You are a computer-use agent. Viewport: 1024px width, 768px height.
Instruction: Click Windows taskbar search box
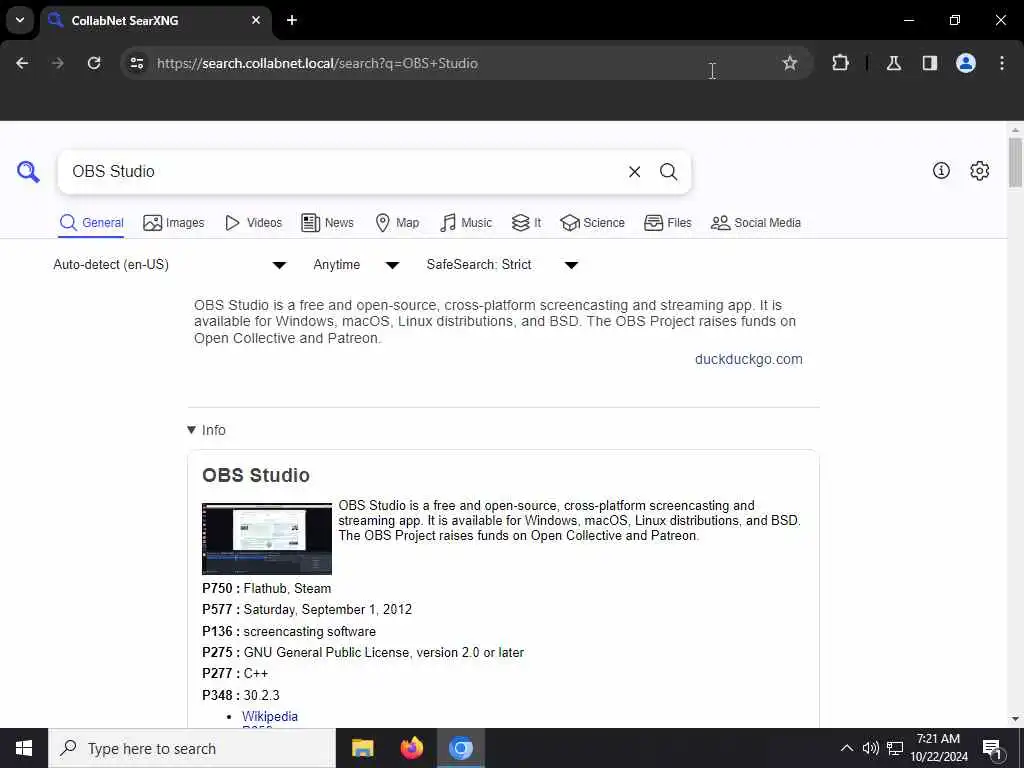(192, 748)
